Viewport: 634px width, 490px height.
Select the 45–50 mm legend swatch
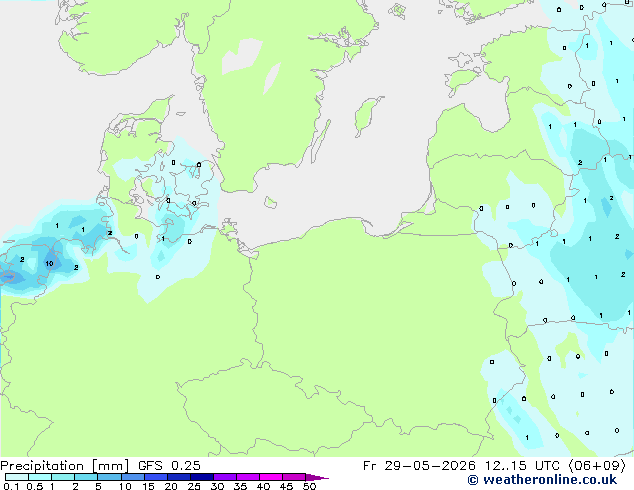tap(294, 477)
